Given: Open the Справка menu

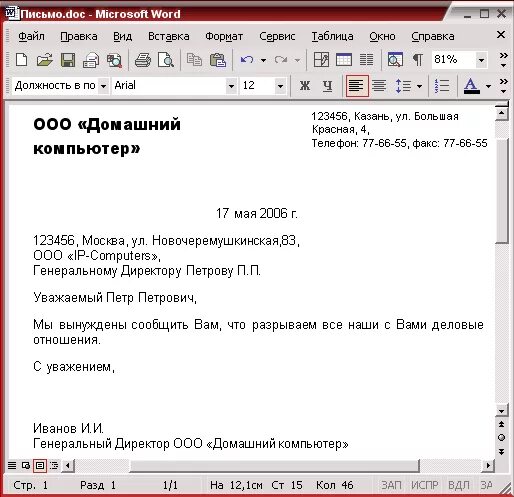Looking at the screenshot, I should pos(433,36).
